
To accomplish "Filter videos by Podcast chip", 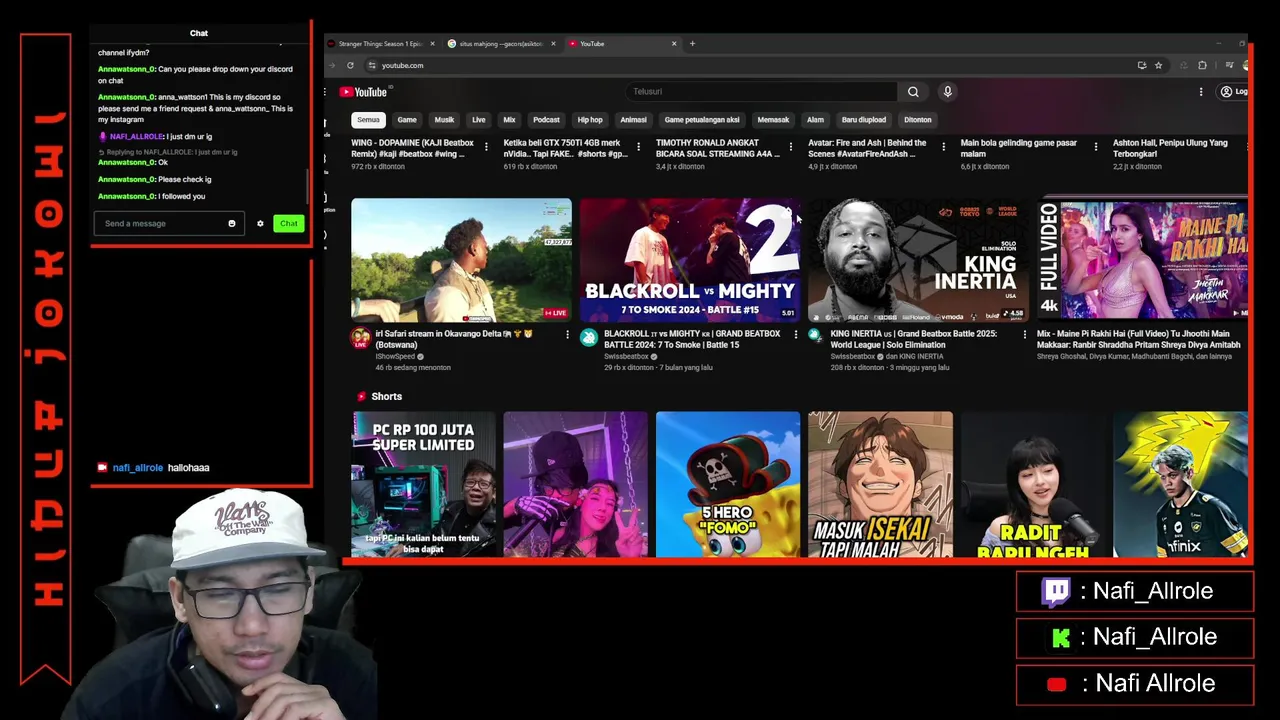I will coord(546,120).
